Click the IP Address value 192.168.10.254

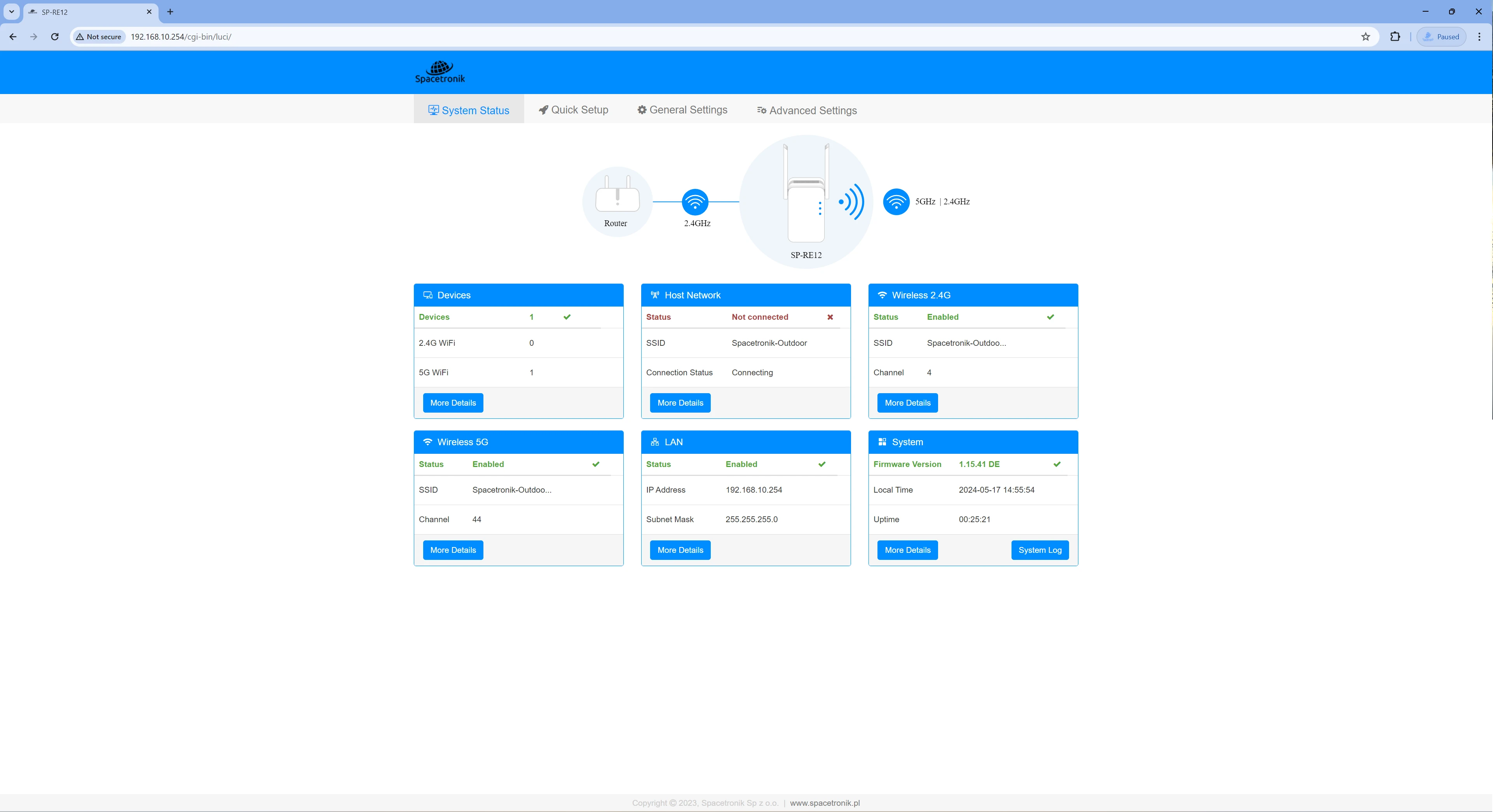(x=753, y=490)
